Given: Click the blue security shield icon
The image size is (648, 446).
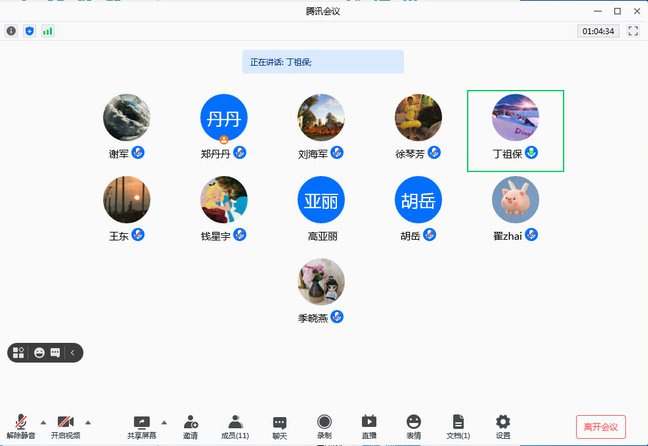Looking at the screenshot, I should point(29,31).
